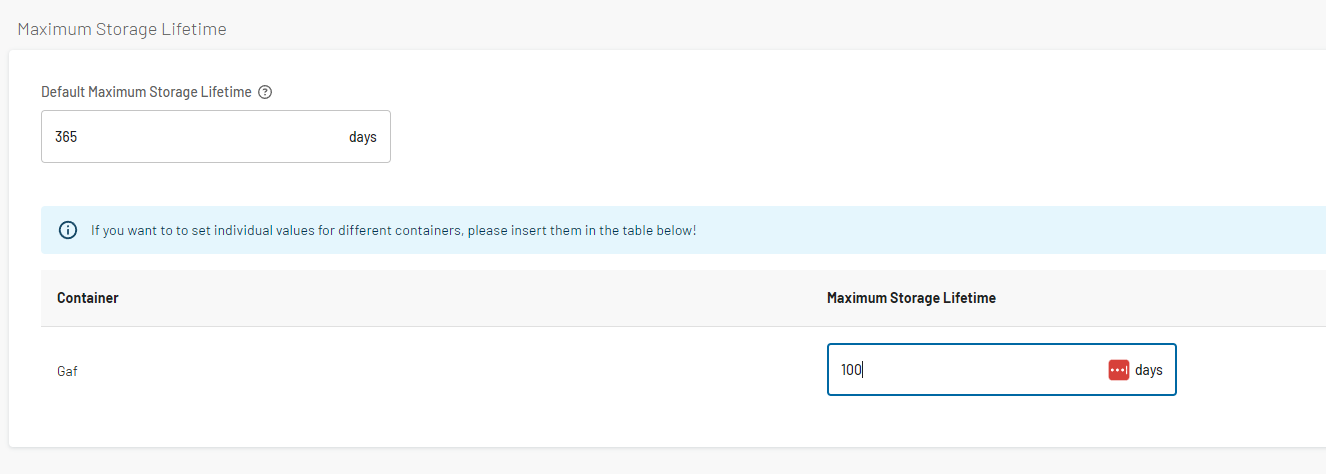This screenshot has height=474, width=1326.
Task: Click the individual values hint text in banner
Action: click(x=393, y=230)
